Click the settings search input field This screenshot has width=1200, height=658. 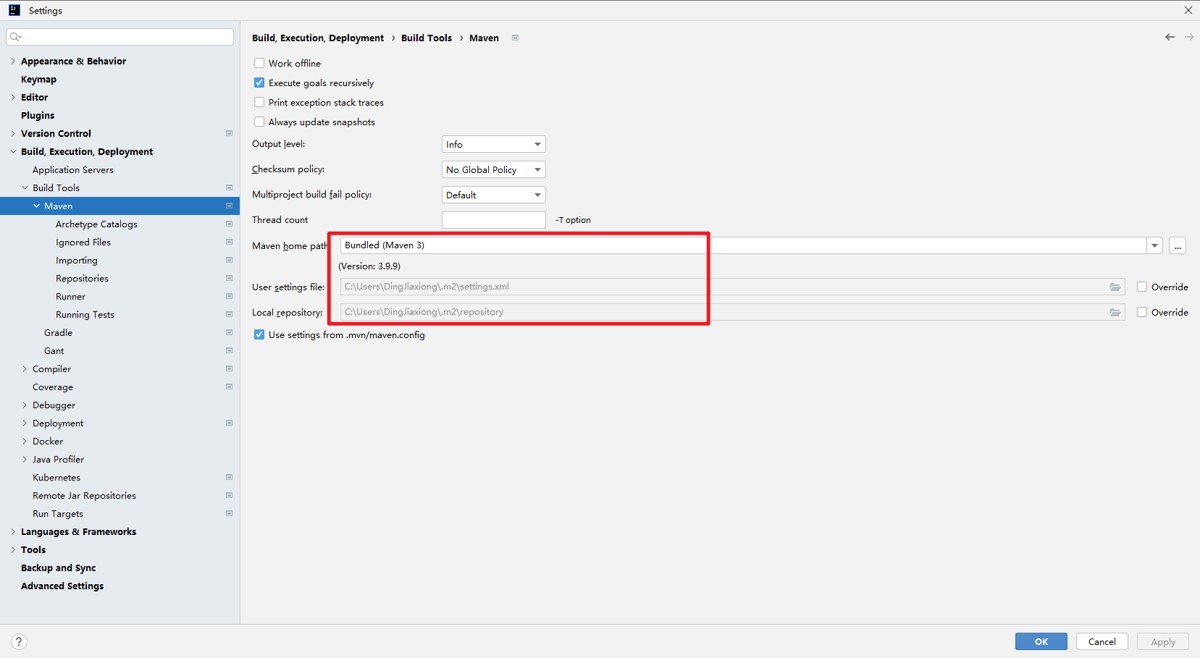click(x=120, y=37)
